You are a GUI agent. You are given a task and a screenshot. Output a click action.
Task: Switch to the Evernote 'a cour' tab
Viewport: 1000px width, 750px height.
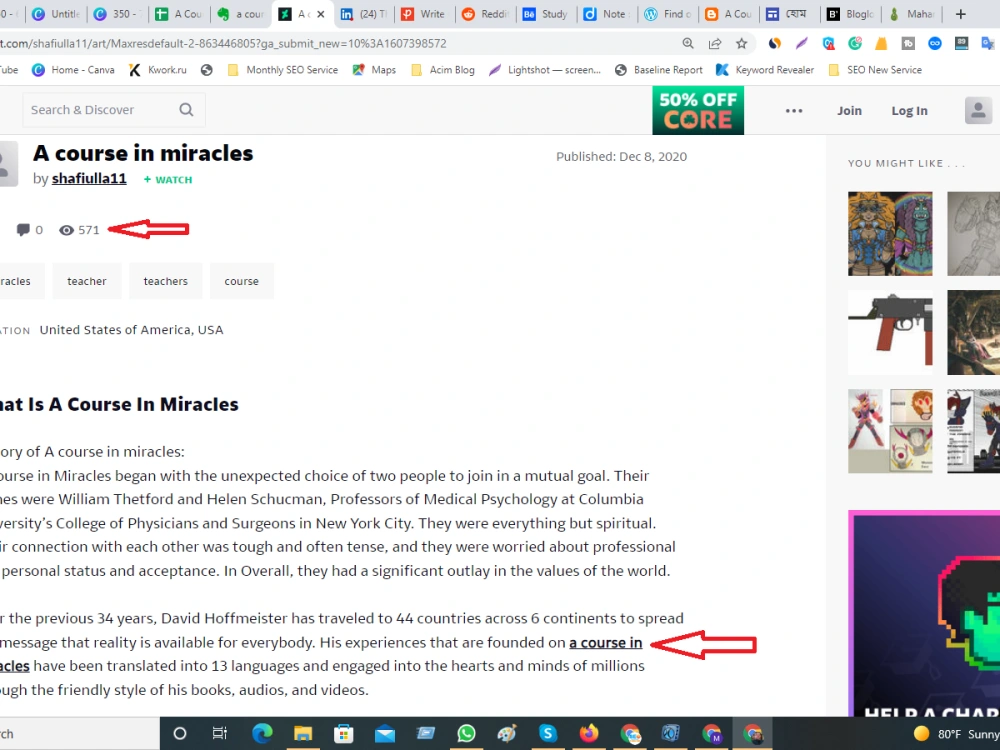pos(240,14)
